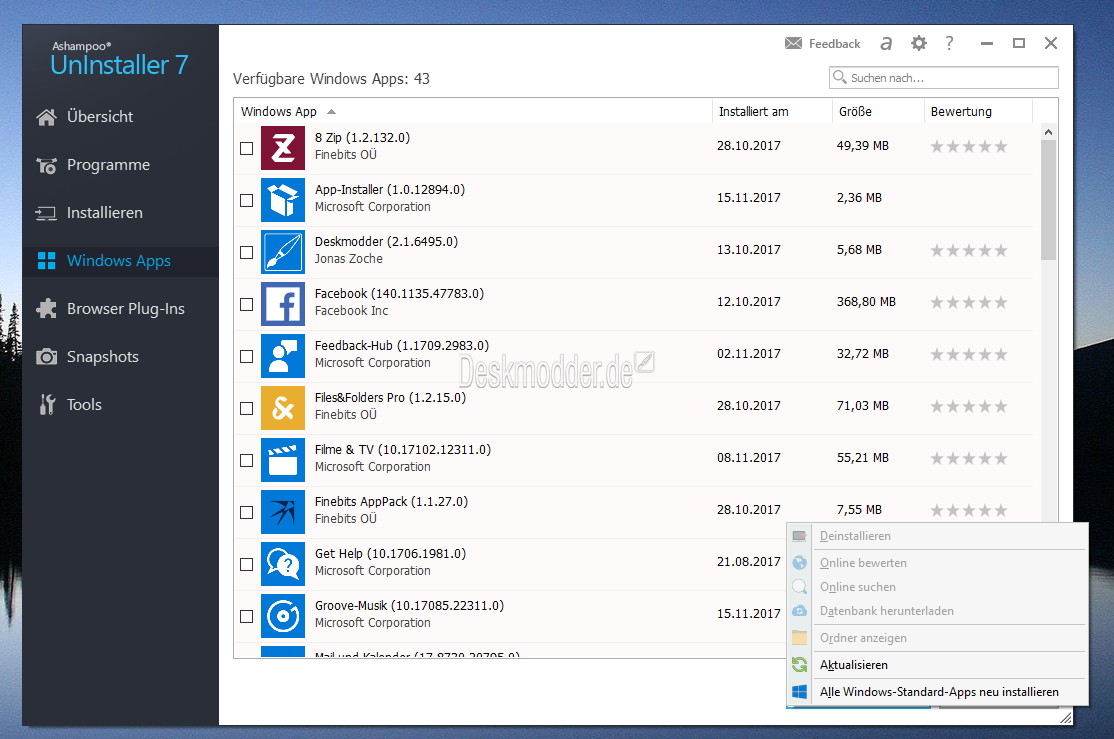This screenshot has width=1114, height=739.
Task: Click the App-Installer box icon
Action: point(283,200)
